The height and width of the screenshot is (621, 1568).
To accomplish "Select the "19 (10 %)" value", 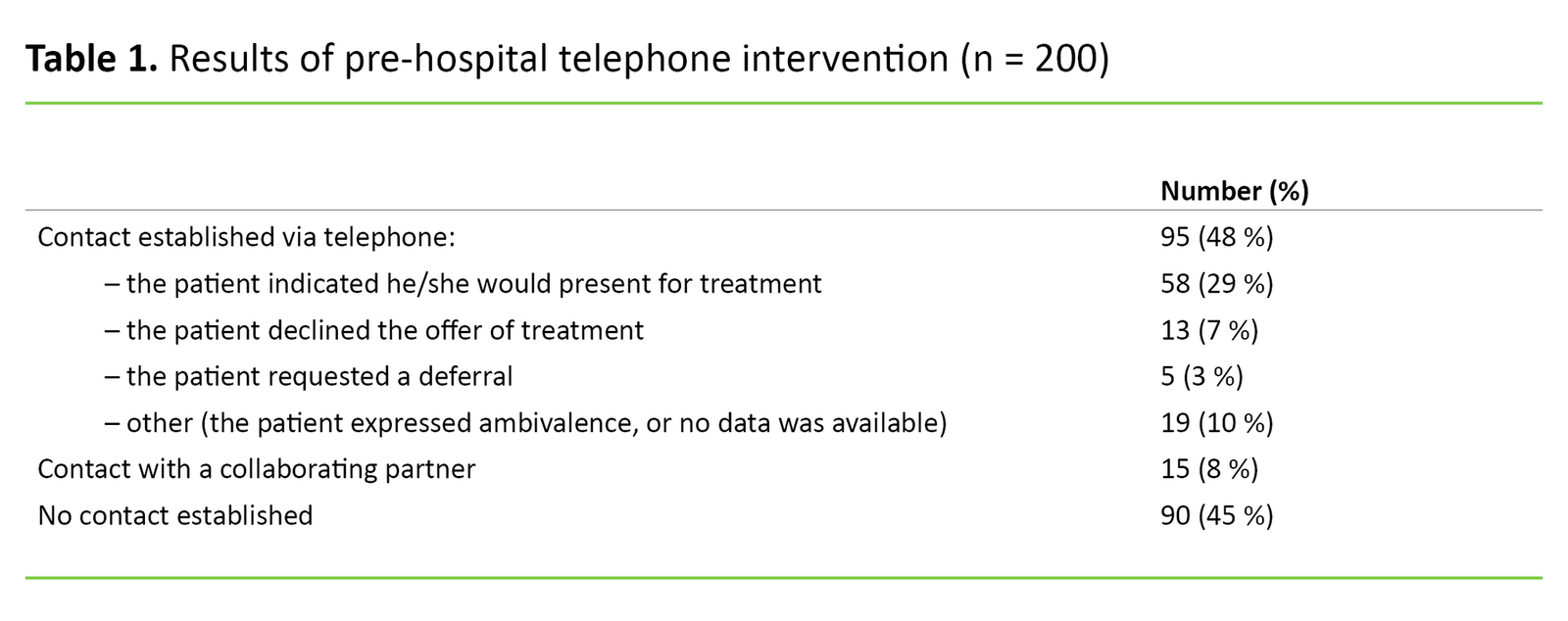I will click(x=1216, y=423).
